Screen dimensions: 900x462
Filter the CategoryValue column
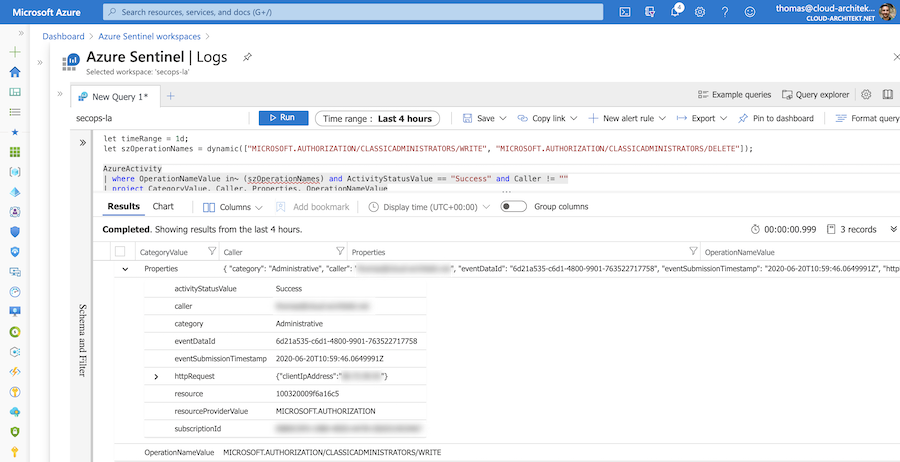(x=212, y=251)
